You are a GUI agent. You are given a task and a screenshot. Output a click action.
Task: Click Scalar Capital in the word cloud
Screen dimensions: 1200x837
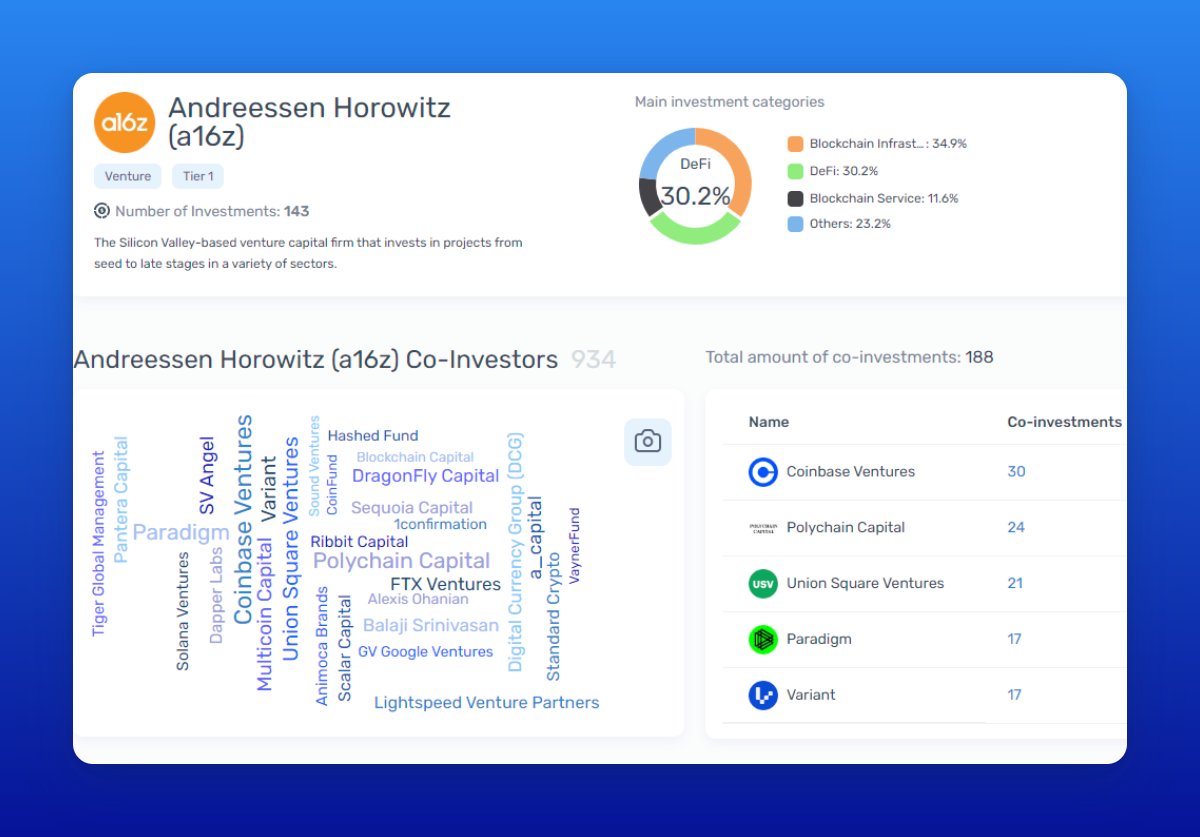pos(345,648)
